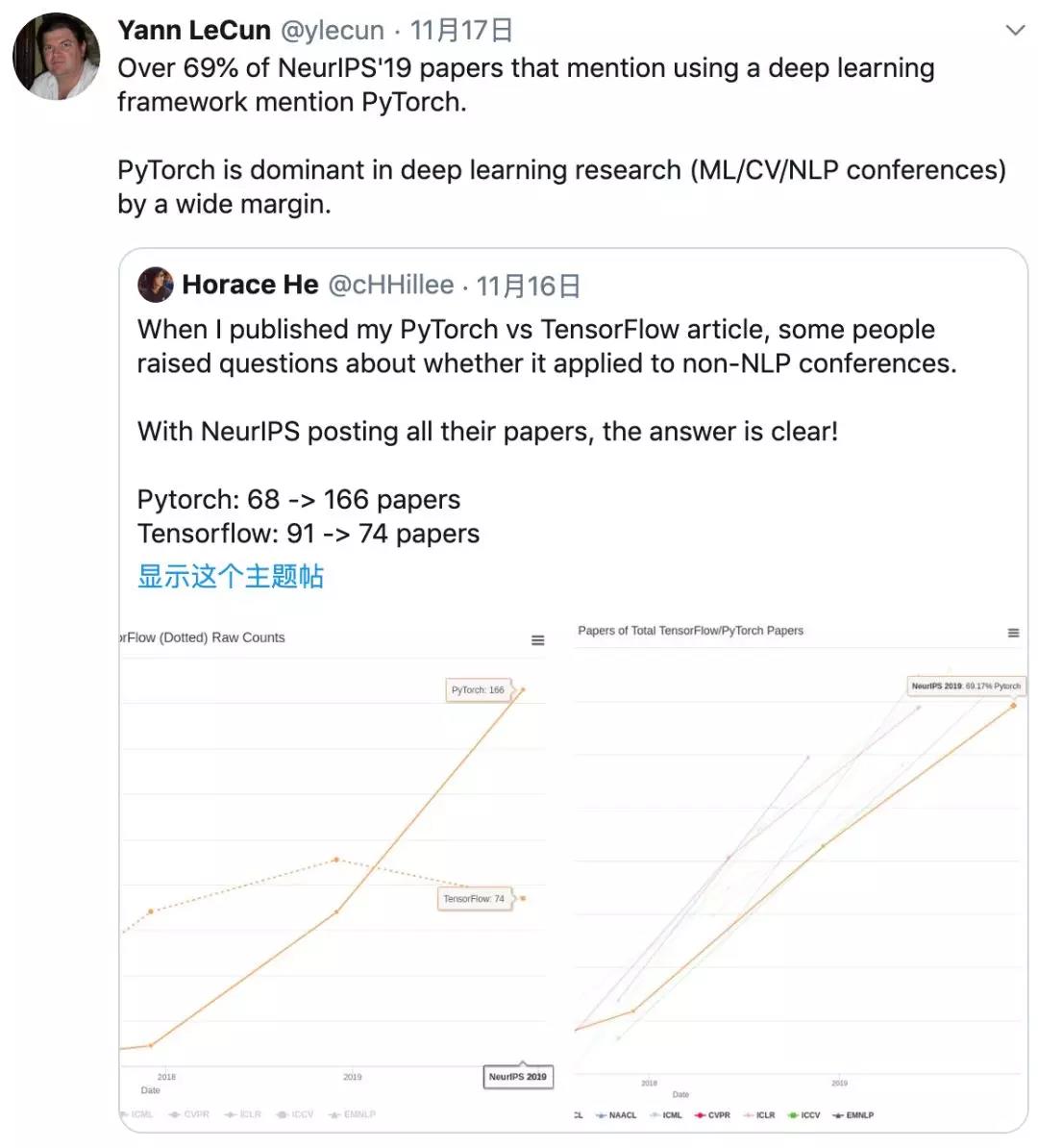
Task: Open left chart hamburger menu
Action: click(537, 640)
